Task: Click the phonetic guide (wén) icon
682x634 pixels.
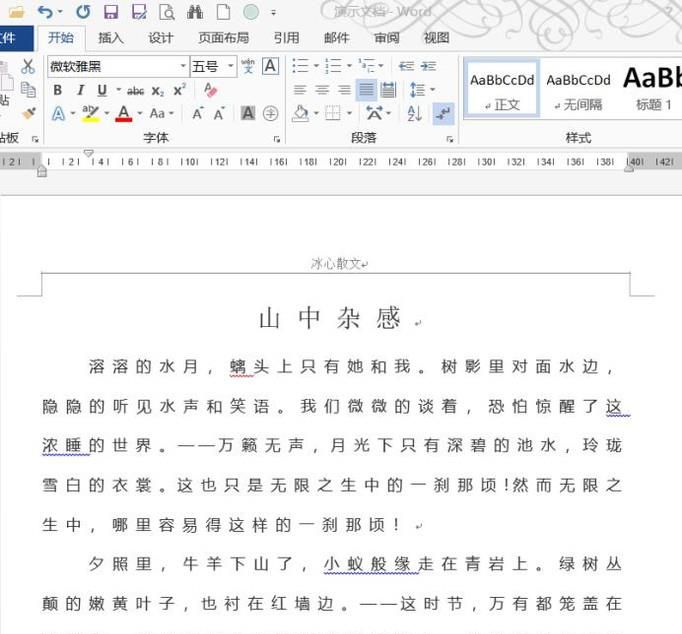Action: pyautogui.click(x=248, y=67)
